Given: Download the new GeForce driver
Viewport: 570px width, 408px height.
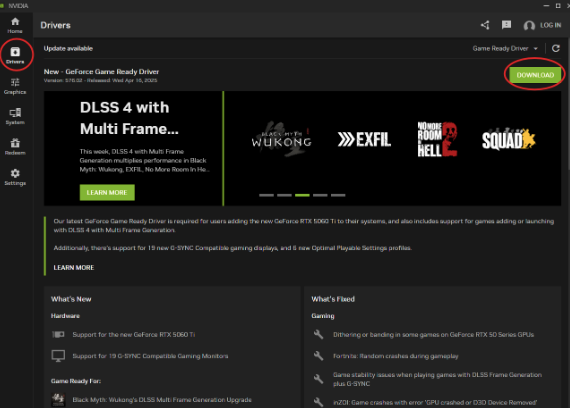Looking at the screenshot, I should pyautogui.click(x=535, y=75).
